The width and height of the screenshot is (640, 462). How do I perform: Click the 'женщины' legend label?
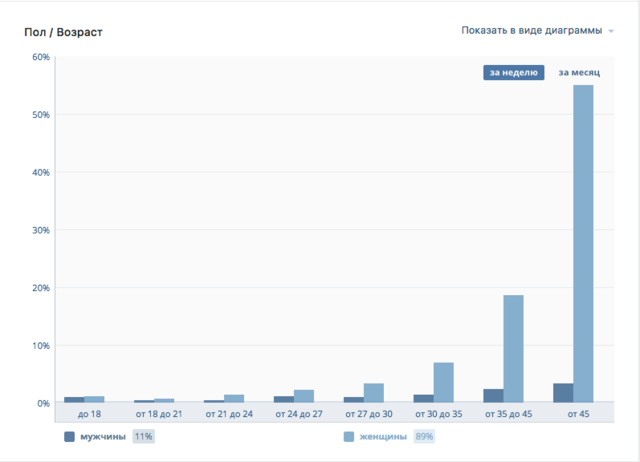[x=383, y=437]
